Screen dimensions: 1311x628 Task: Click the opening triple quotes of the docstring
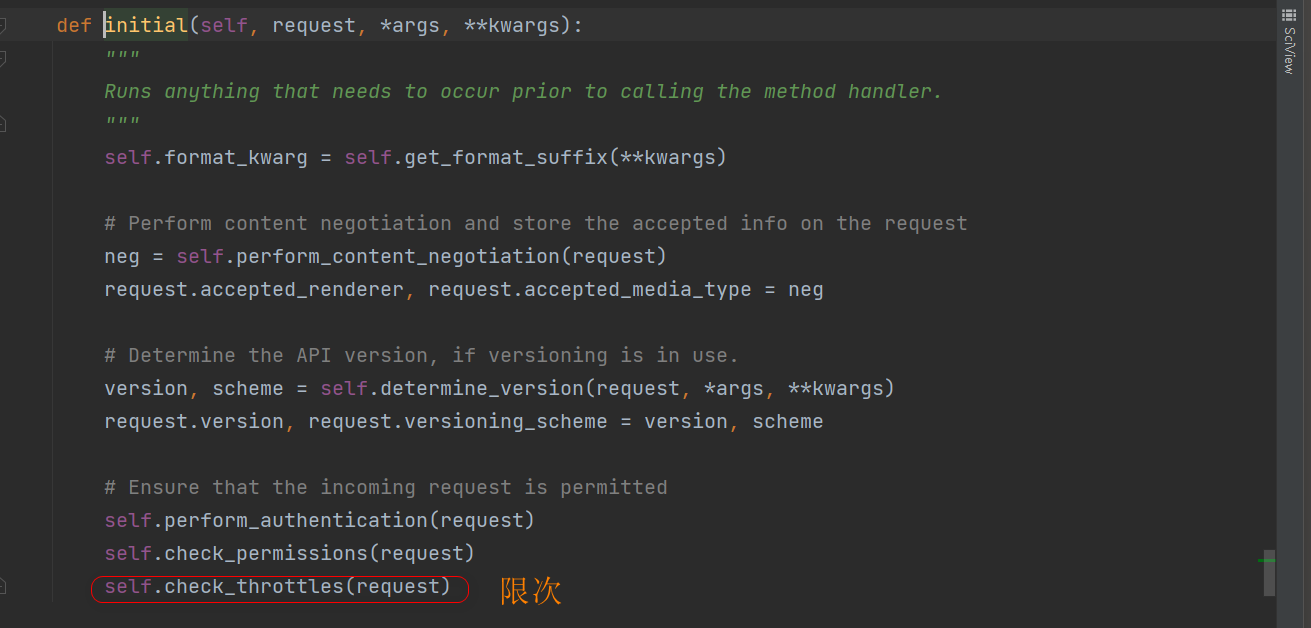tap(122, 57)
